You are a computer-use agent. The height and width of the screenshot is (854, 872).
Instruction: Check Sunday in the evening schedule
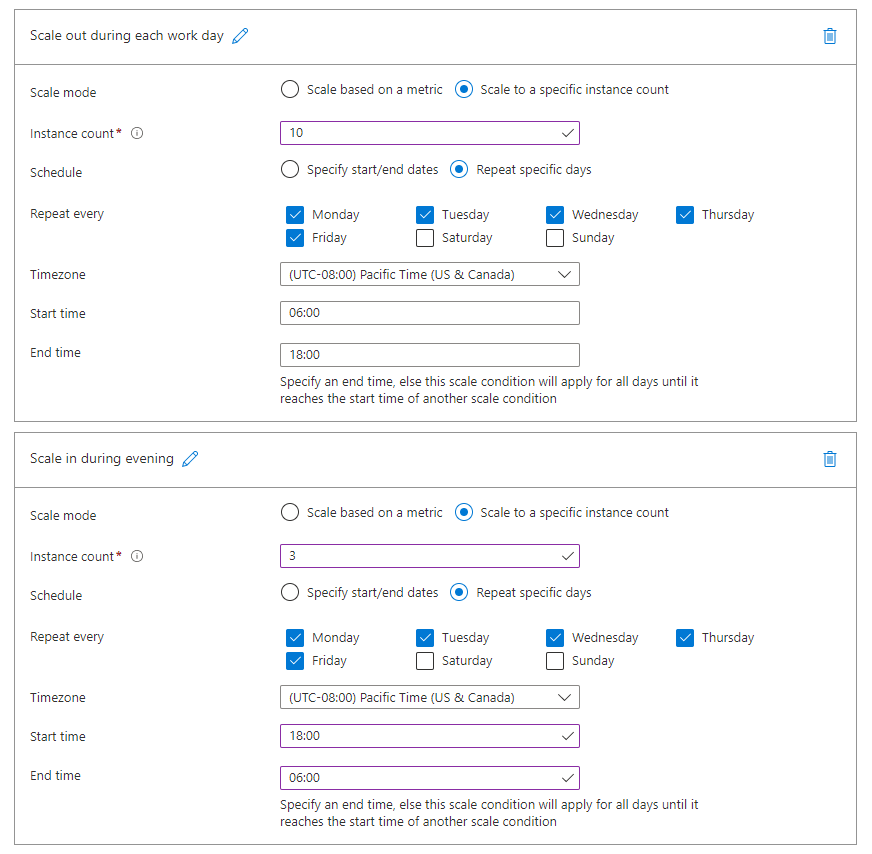click(x=555, y=661)
